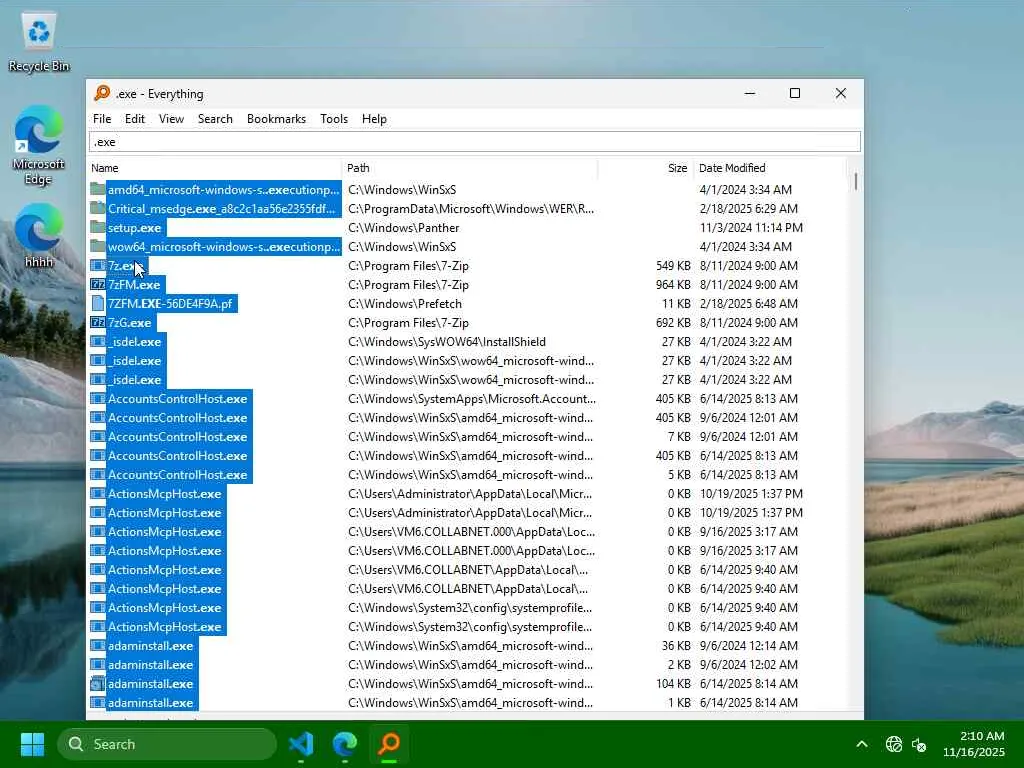The width and height of the screenshot is (1024, 768).
Task: Open the Windows Start menu
Action: pos(32,744)
